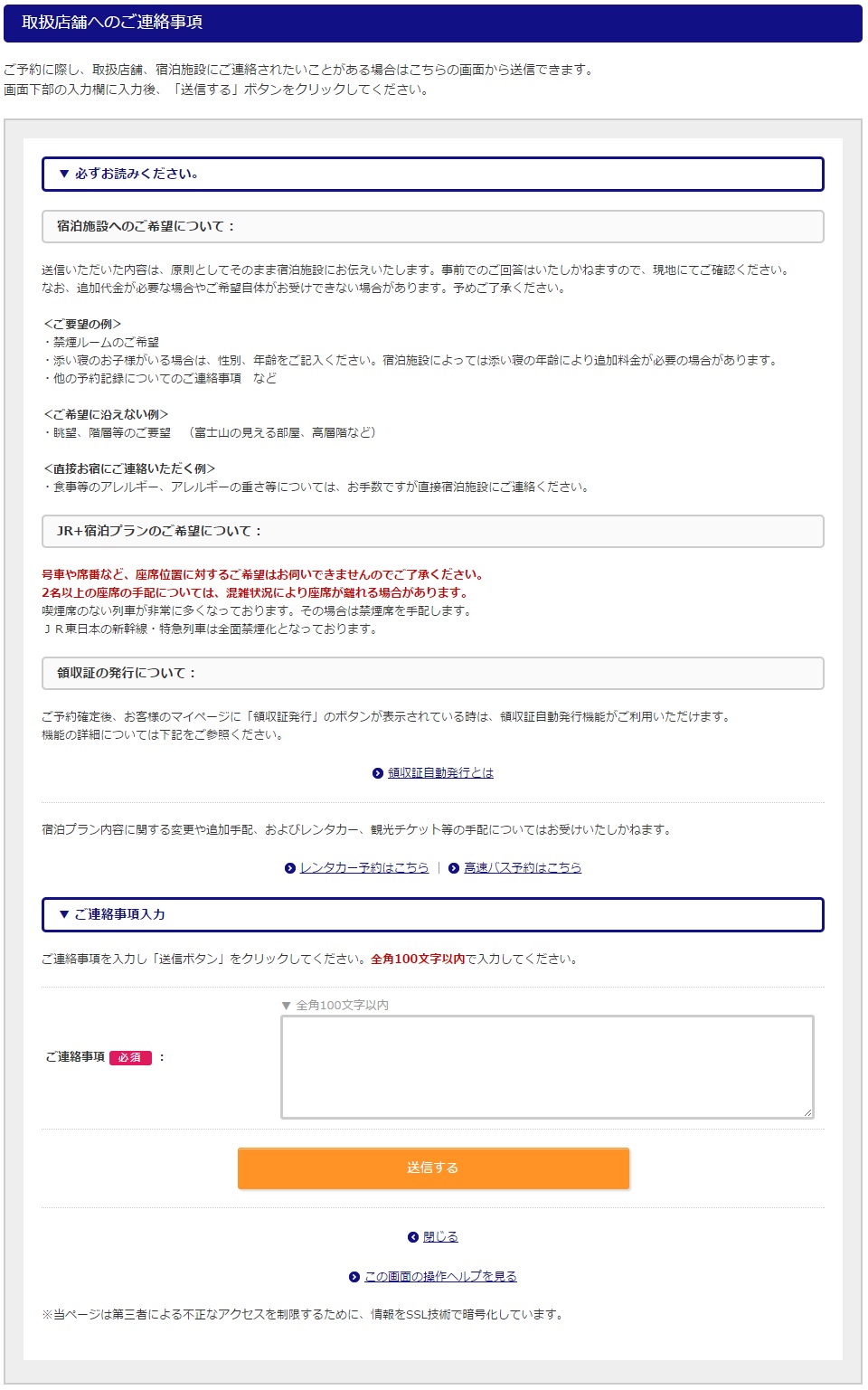868x1390 pixels.
Task: Click arrow icon beside レンタカー予約はこちら
Action: [290, 868]
